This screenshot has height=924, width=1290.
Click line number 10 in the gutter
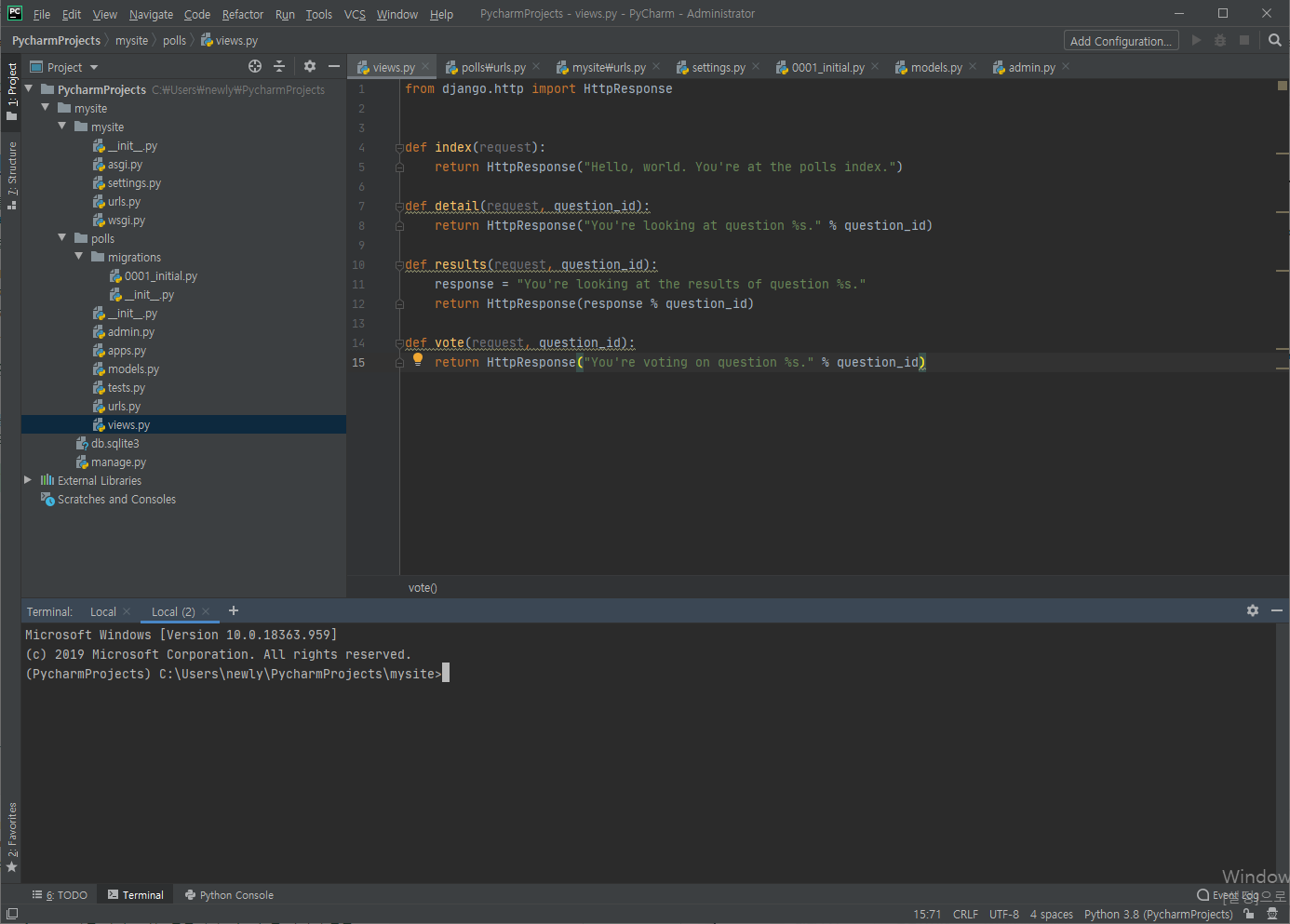coord(358,265)
